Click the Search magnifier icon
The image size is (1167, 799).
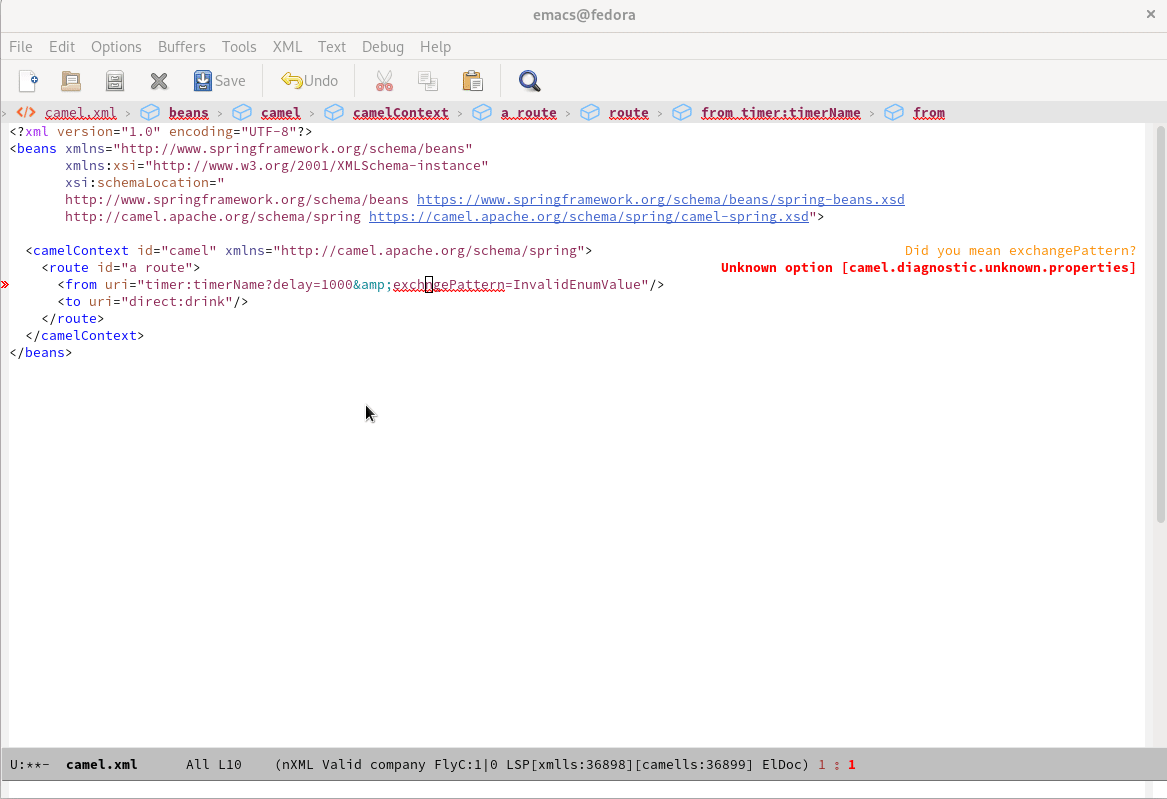[x=529, y=81]
